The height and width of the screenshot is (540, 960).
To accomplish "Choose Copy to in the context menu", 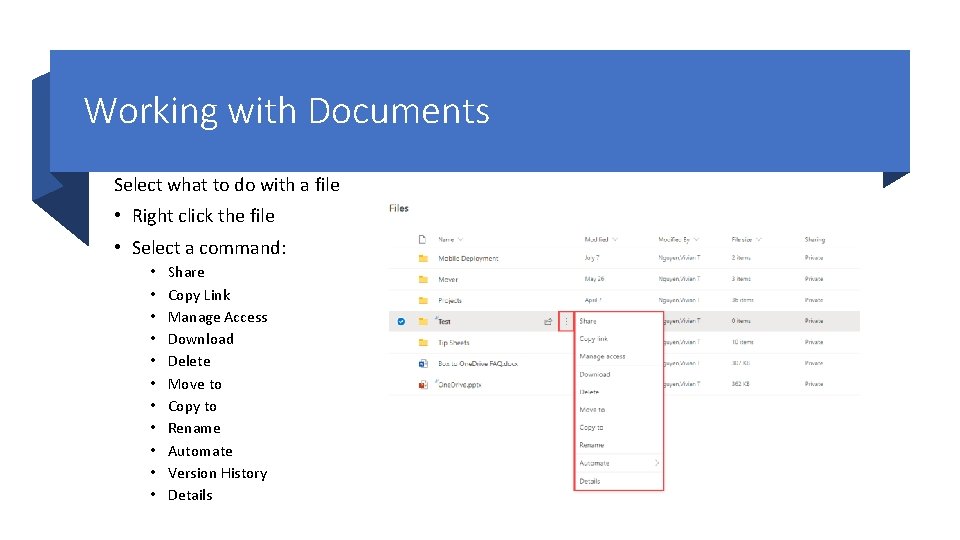I will pos(591,427).
